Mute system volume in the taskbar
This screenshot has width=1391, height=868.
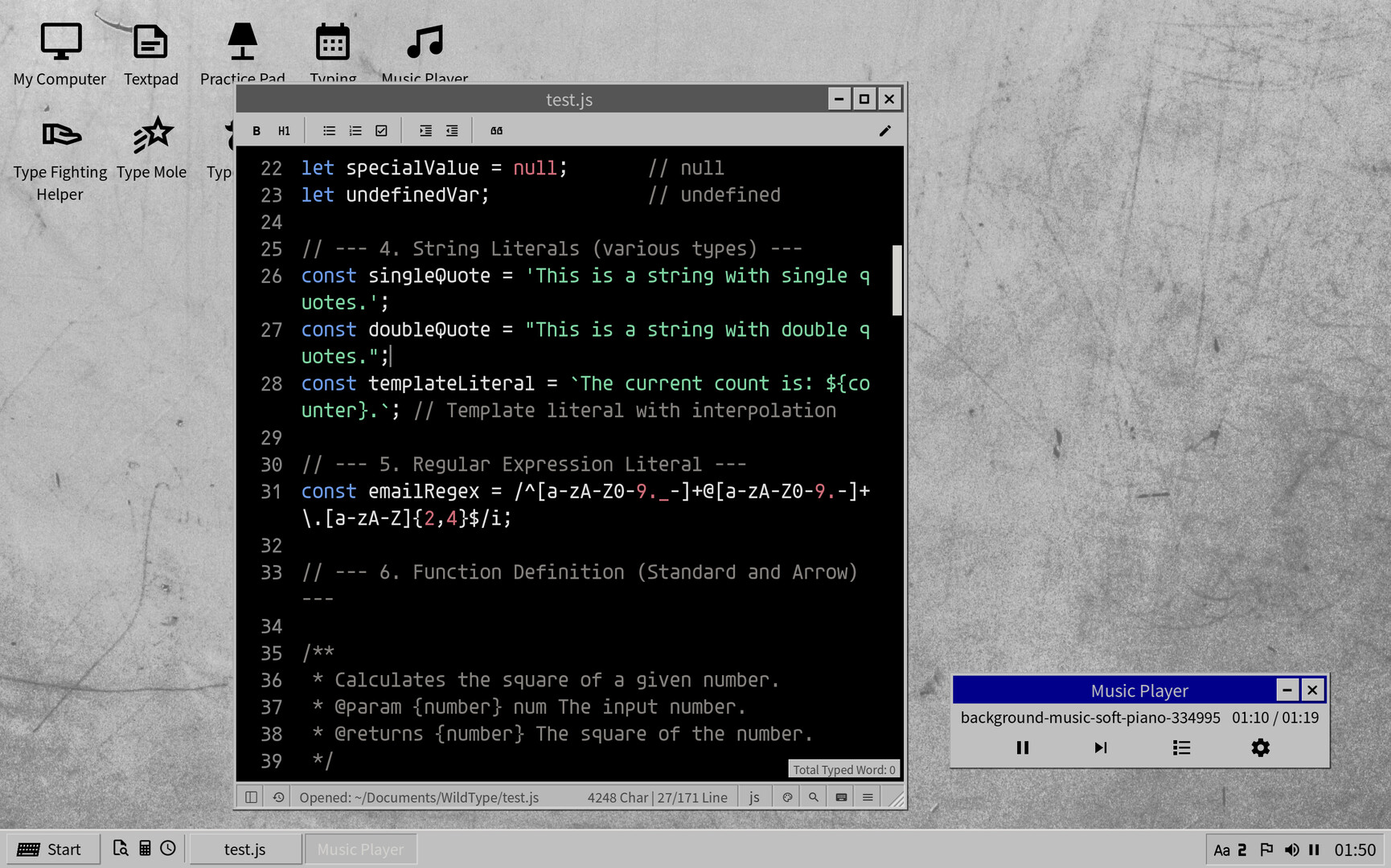click(1292, 849)
